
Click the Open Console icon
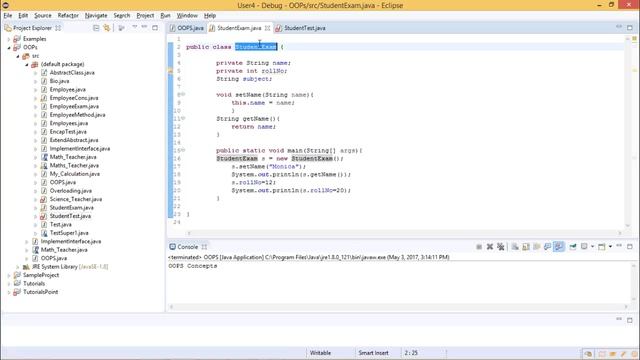[602, 247]
